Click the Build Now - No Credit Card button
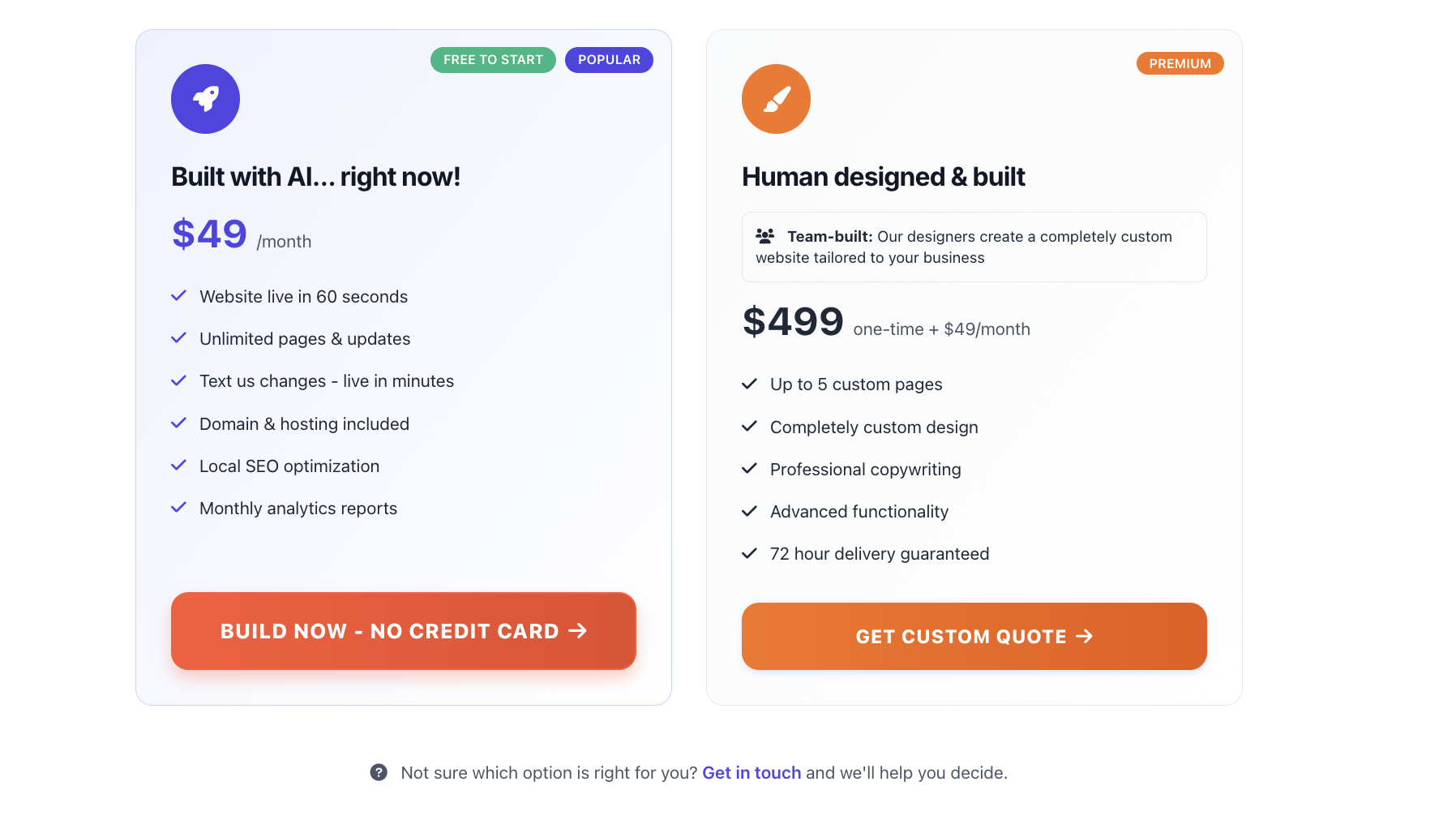This screenshot has width=1456, height=816. [404, 631]
